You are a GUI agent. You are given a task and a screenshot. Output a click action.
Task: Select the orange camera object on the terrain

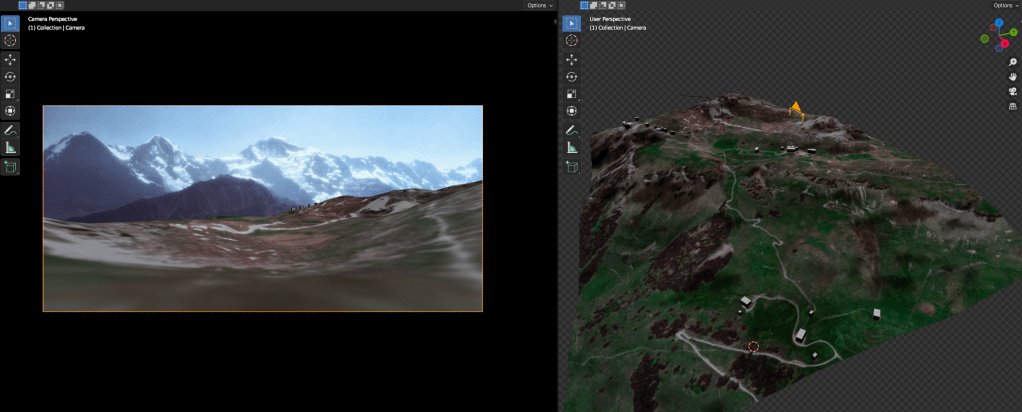[x=796, y=111]
